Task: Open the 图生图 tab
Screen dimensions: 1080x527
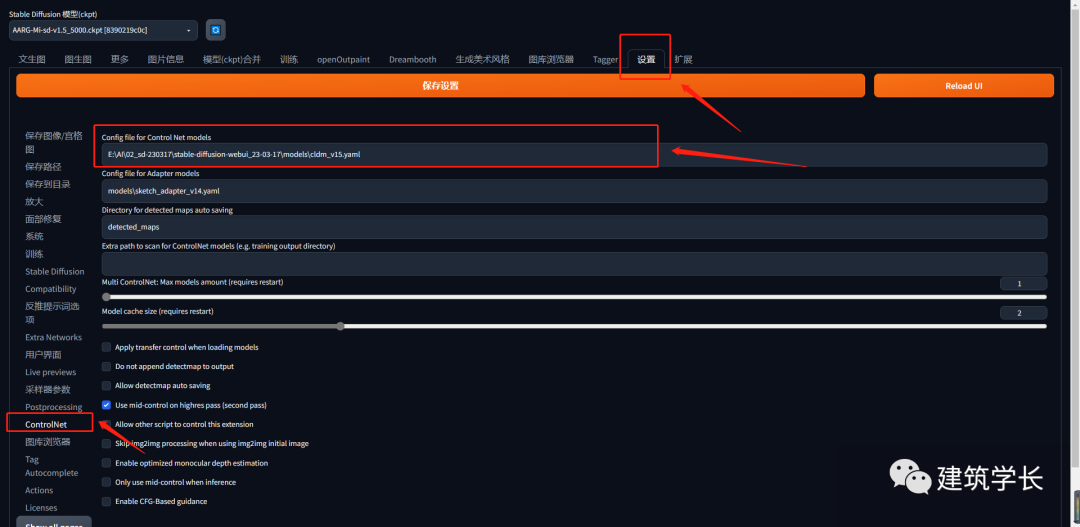Action: pos(78,60)
